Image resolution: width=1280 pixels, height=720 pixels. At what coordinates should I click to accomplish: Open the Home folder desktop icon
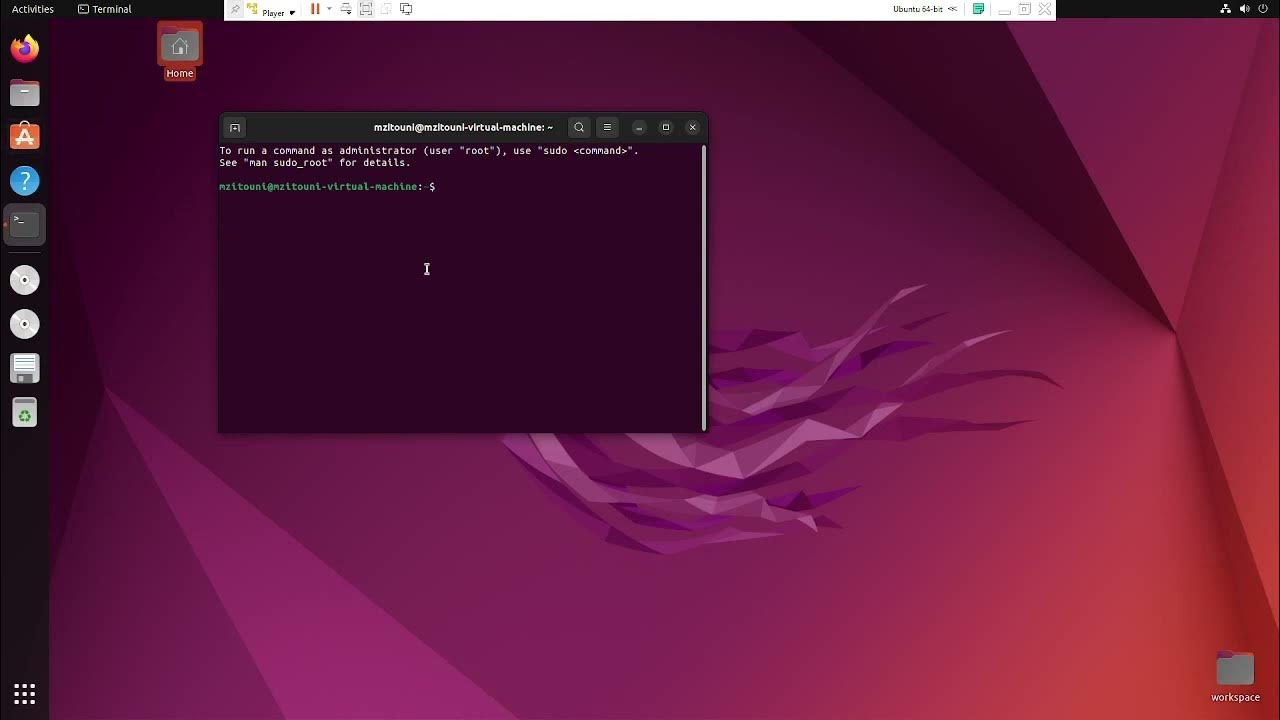tap(180, 52)
